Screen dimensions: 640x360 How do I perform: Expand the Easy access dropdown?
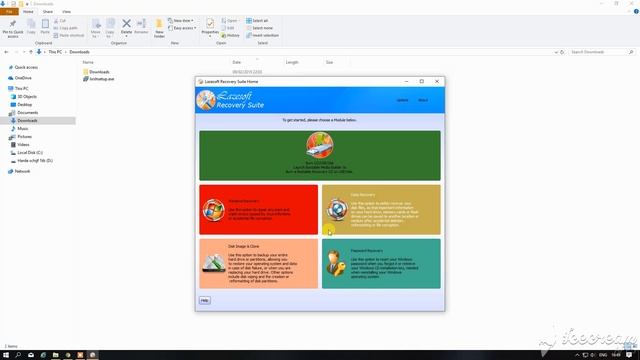click(x=182, y=28)
